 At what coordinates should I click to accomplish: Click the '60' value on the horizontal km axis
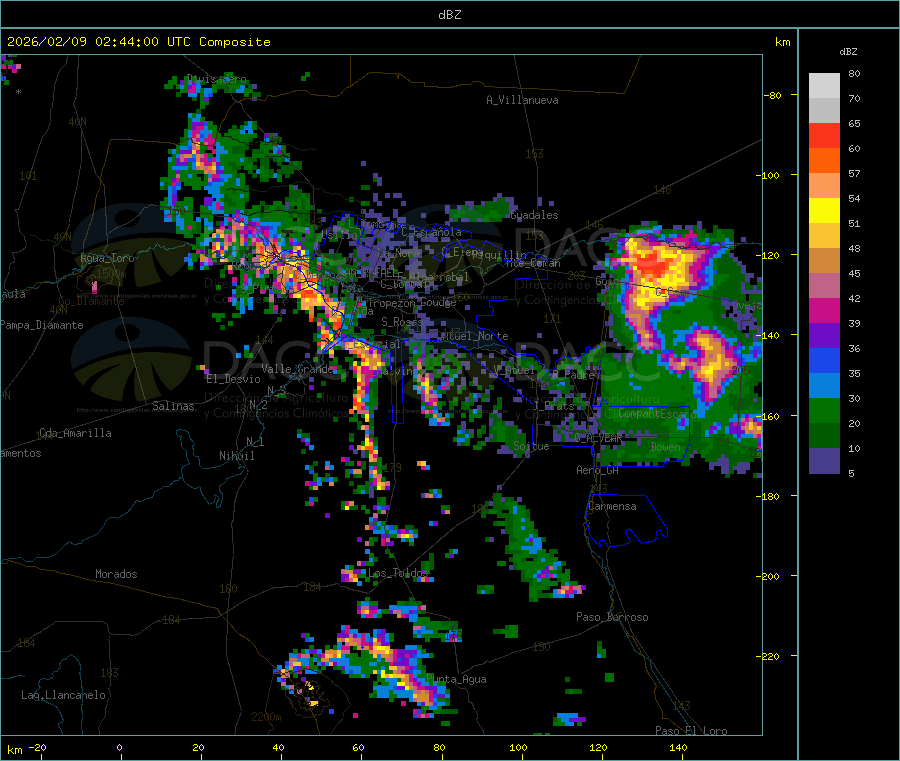pos(358,747)
